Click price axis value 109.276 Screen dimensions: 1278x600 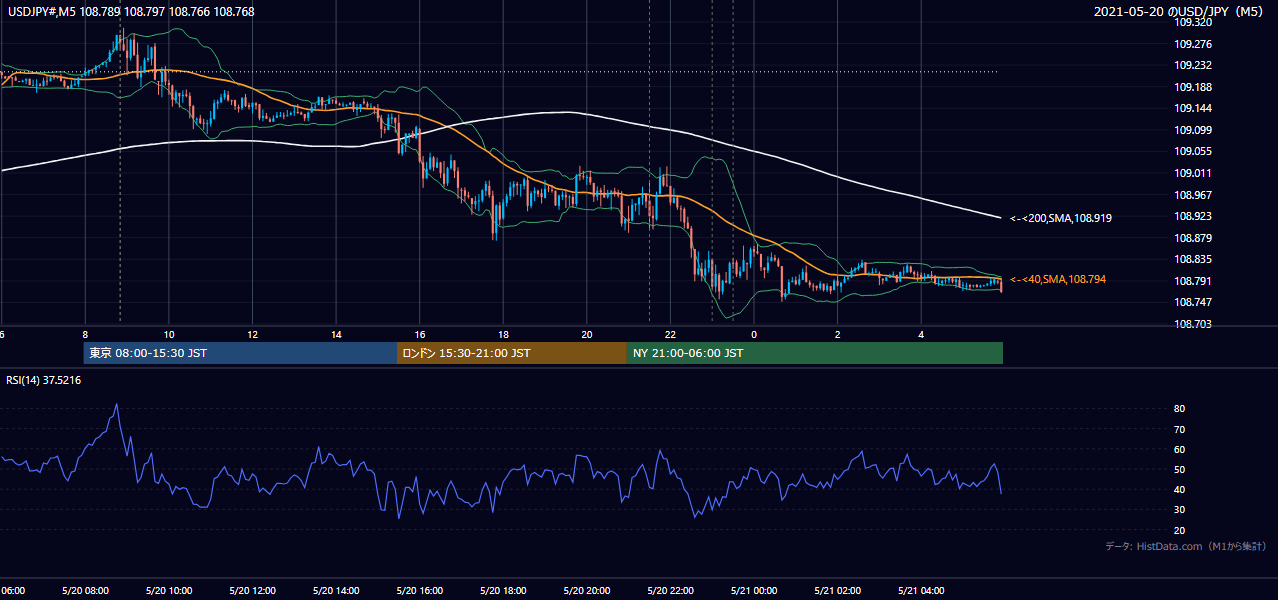pos(1192,44)
